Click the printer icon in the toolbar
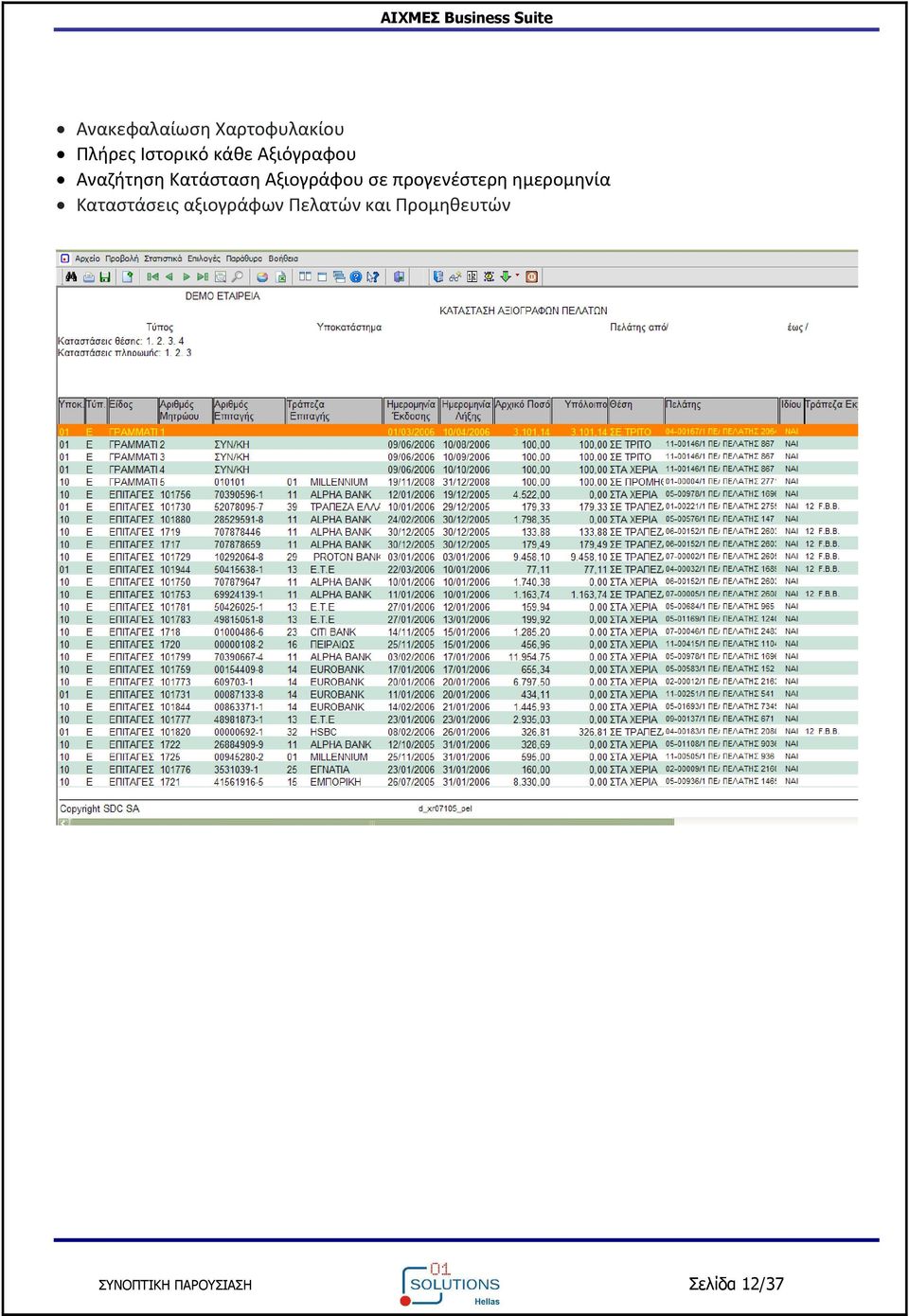 point(88,277)
